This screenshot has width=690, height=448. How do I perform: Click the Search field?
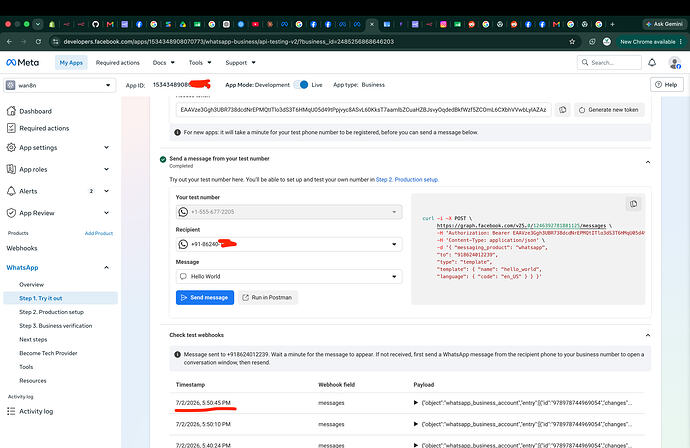(609, 62)
